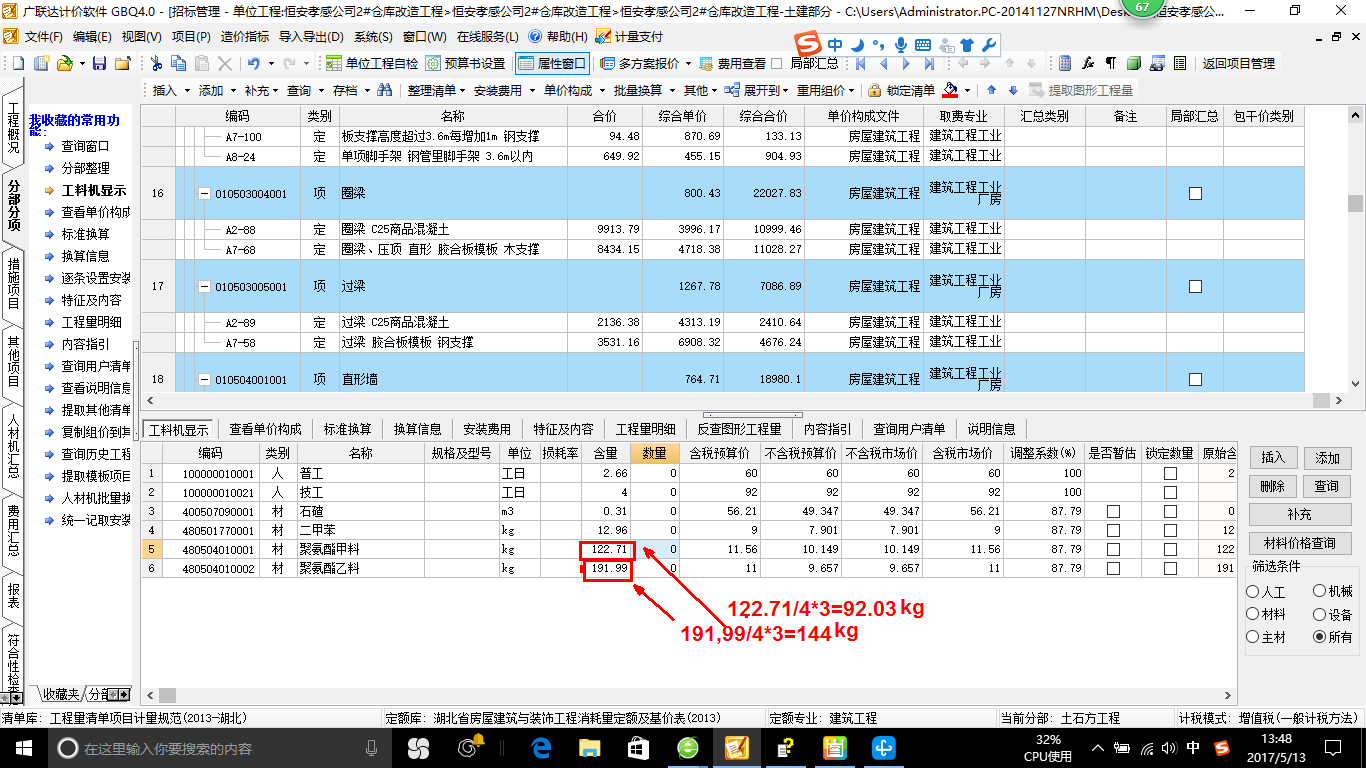
Task: Click the Cut scissors icon
Action: click(x=156, y=63)
